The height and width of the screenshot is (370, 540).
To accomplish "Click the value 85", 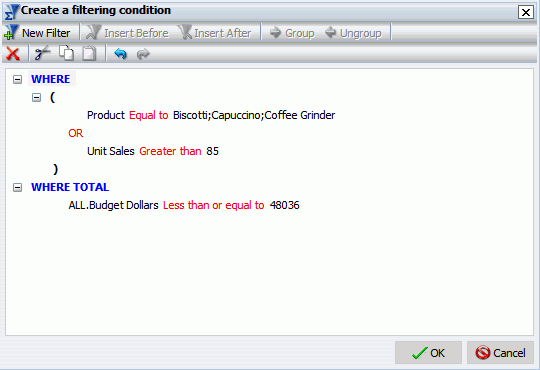I will click(x=212, y=151).
